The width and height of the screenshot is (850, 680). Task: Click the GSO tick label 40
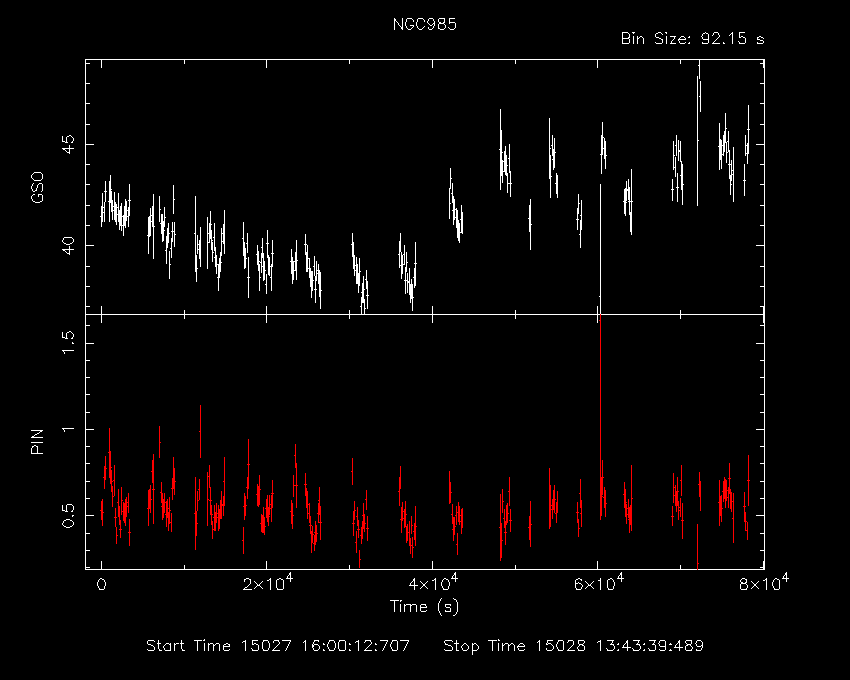[x=68, y=245]
